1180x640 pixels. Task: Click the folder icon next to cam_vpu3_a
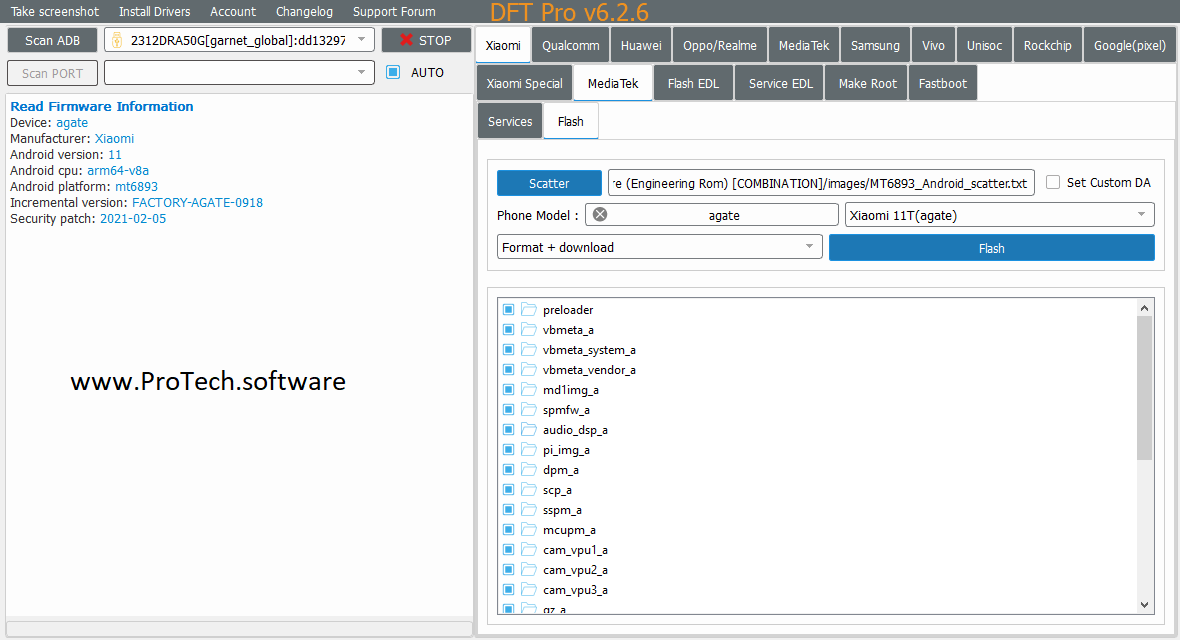pos(529,590)
